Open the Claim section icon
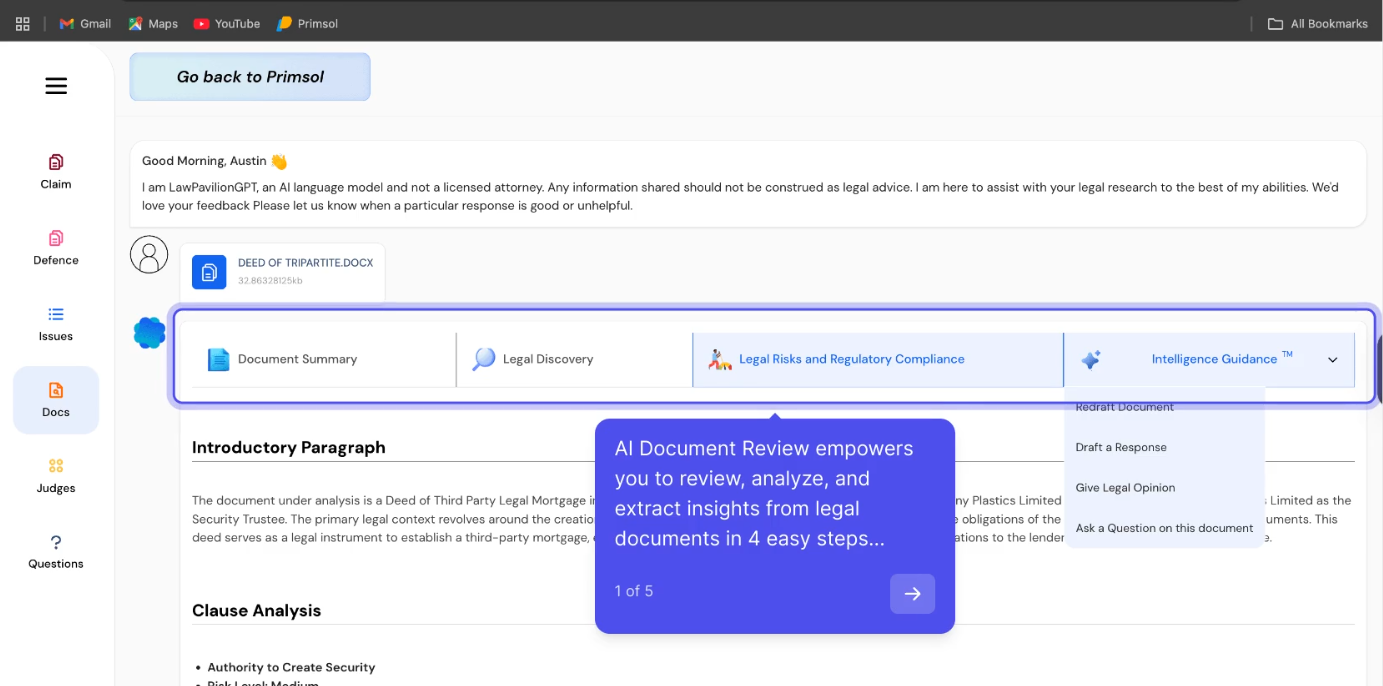Viewport: 1383px width, 686px height. [56, 162]
